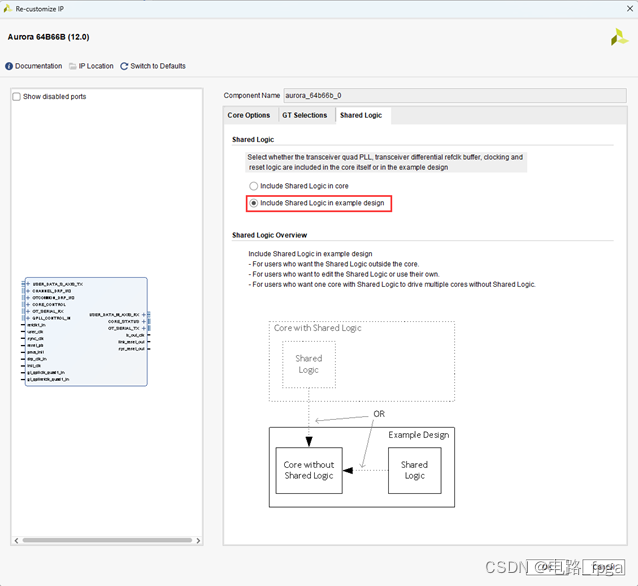Click the sync_clk pin label
638x586 pixels.
point(35,339)
